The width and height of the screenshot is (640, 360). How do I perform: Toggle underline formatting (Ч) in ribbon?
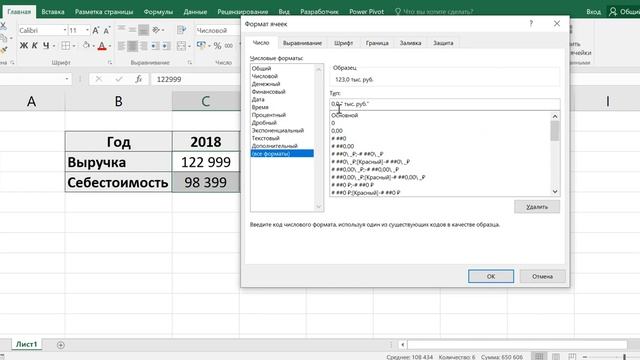(46, 46)
